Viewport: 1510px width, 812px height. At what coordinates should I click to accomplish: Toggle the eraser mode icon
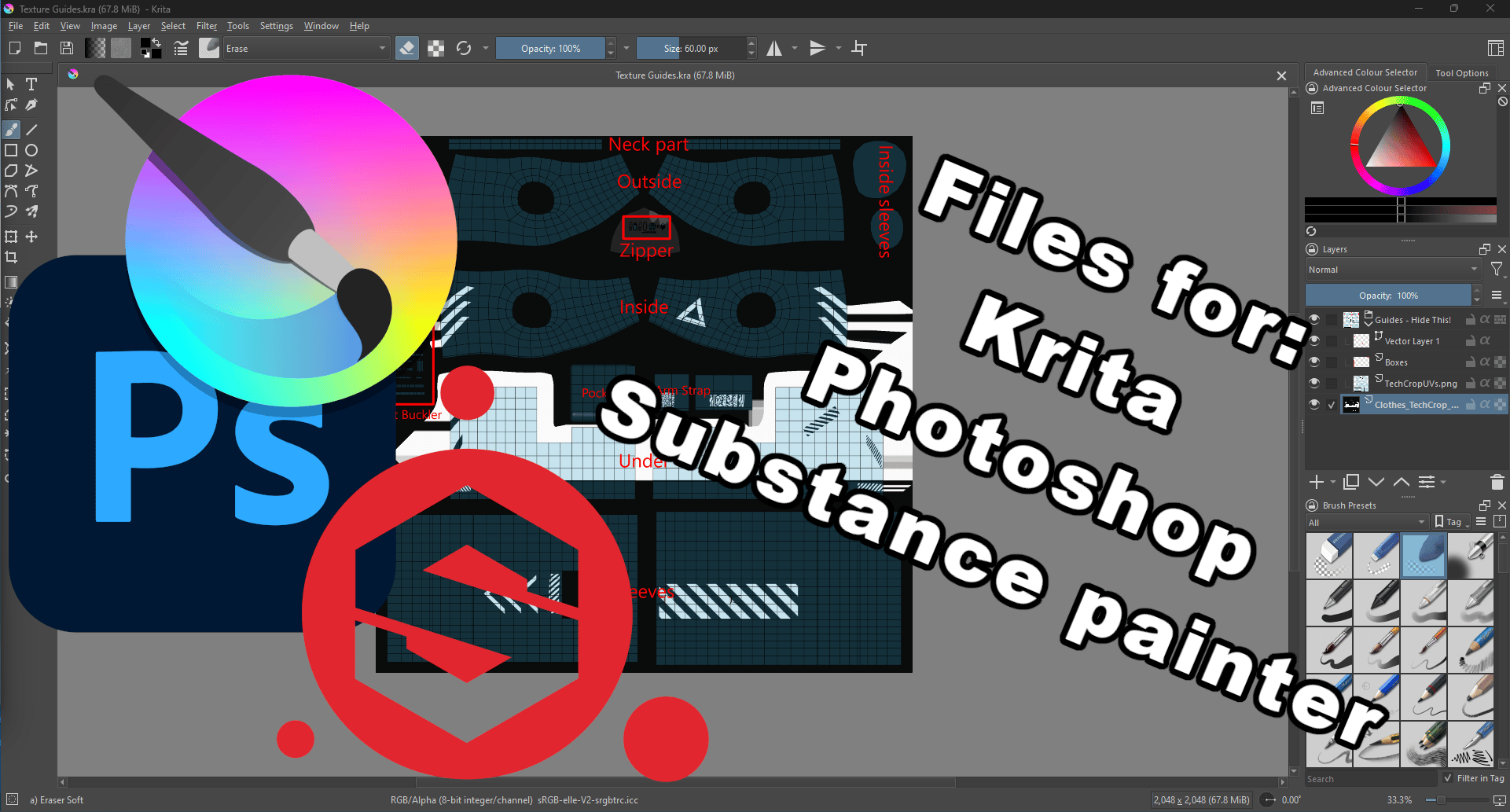[x=407, y=49]
